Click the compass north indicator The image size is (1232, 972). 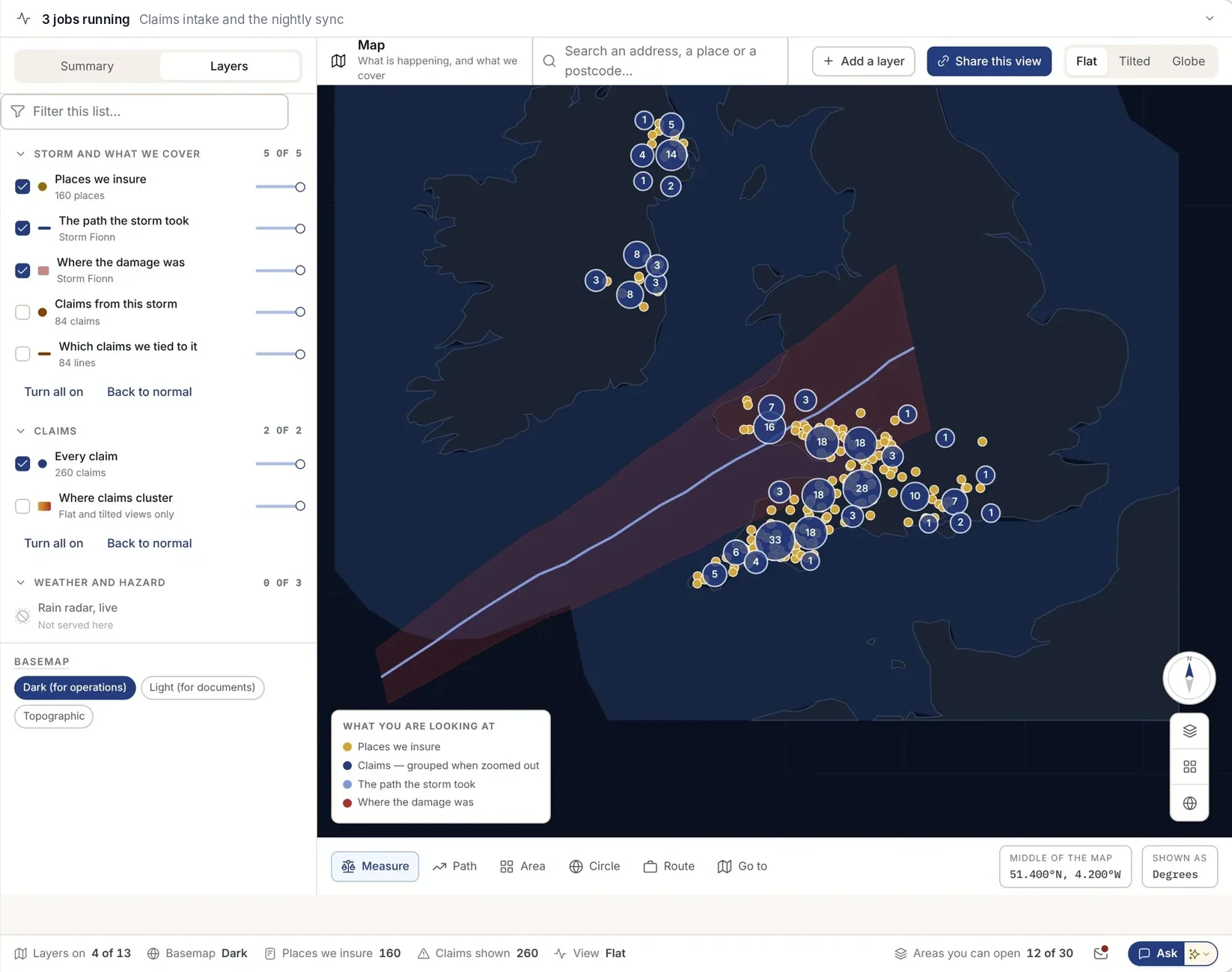click(x=1189, y=678)
